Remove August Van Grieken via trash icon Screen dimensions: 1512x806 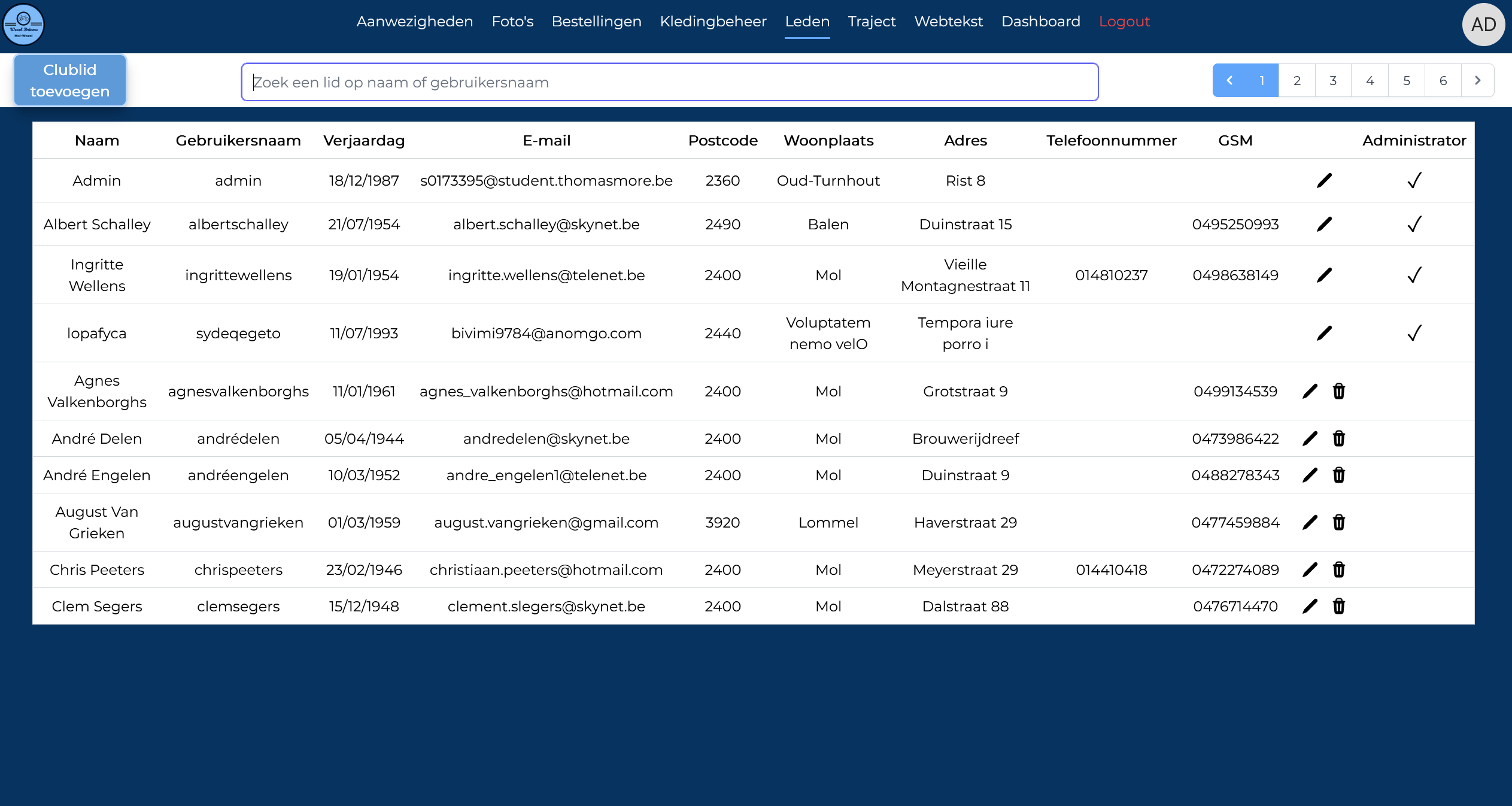pyautogui.click(x=1338, y=522)
